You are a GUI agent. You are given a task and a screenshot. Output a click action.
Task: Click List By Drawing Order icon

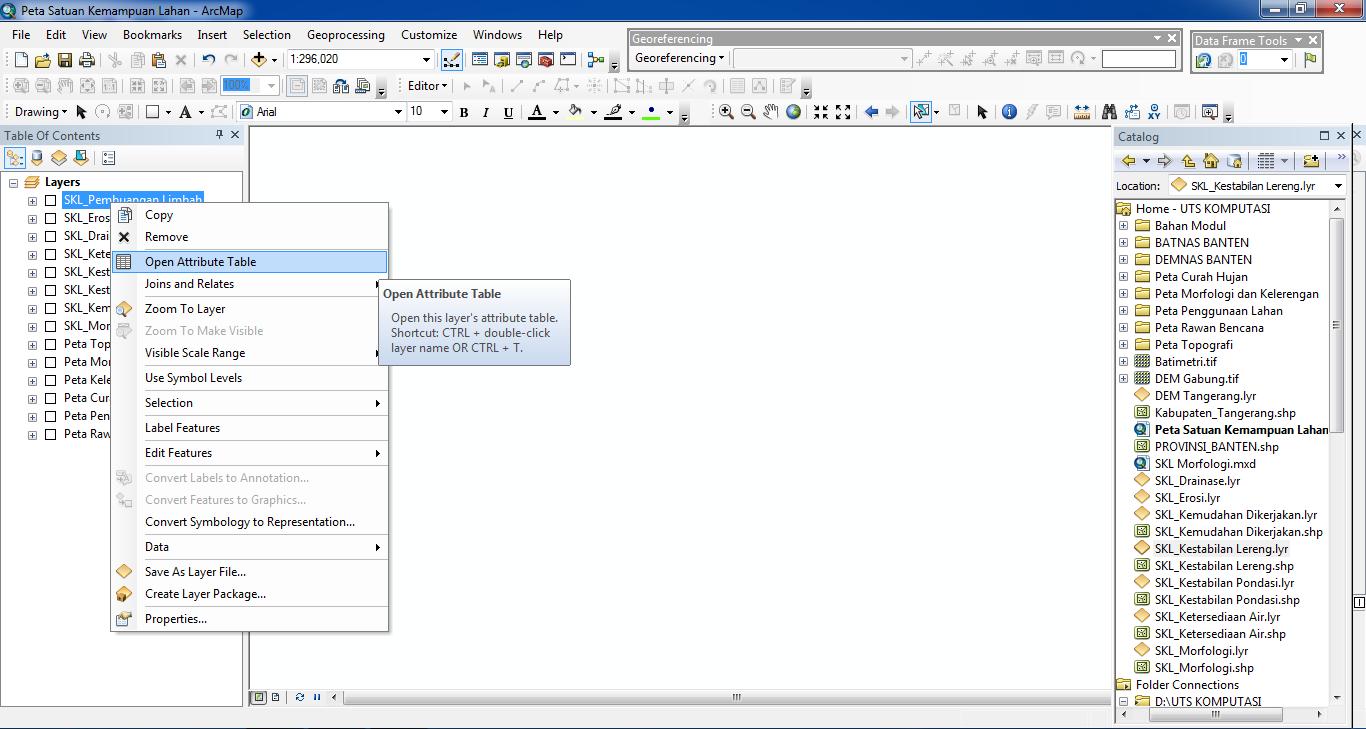[x=15, y=158]
